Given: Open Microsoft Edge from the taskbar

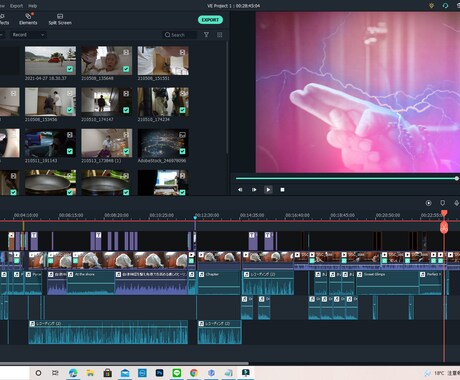Looking at the screenshot, I should click(x=73, y=373).
